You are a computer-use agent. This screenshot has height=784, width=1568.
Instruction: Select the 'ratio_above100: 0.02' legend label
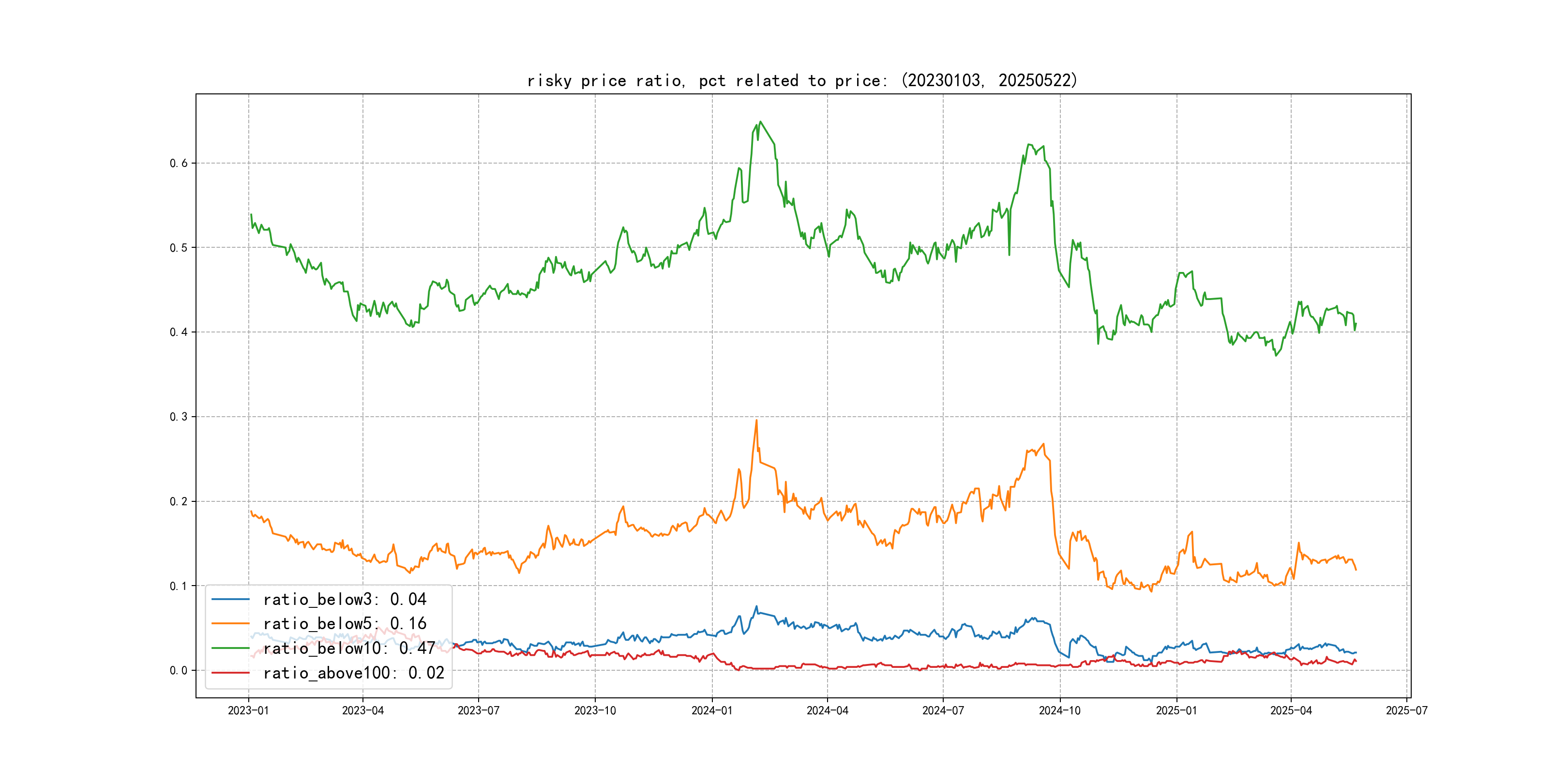click(x=354, y=673)
